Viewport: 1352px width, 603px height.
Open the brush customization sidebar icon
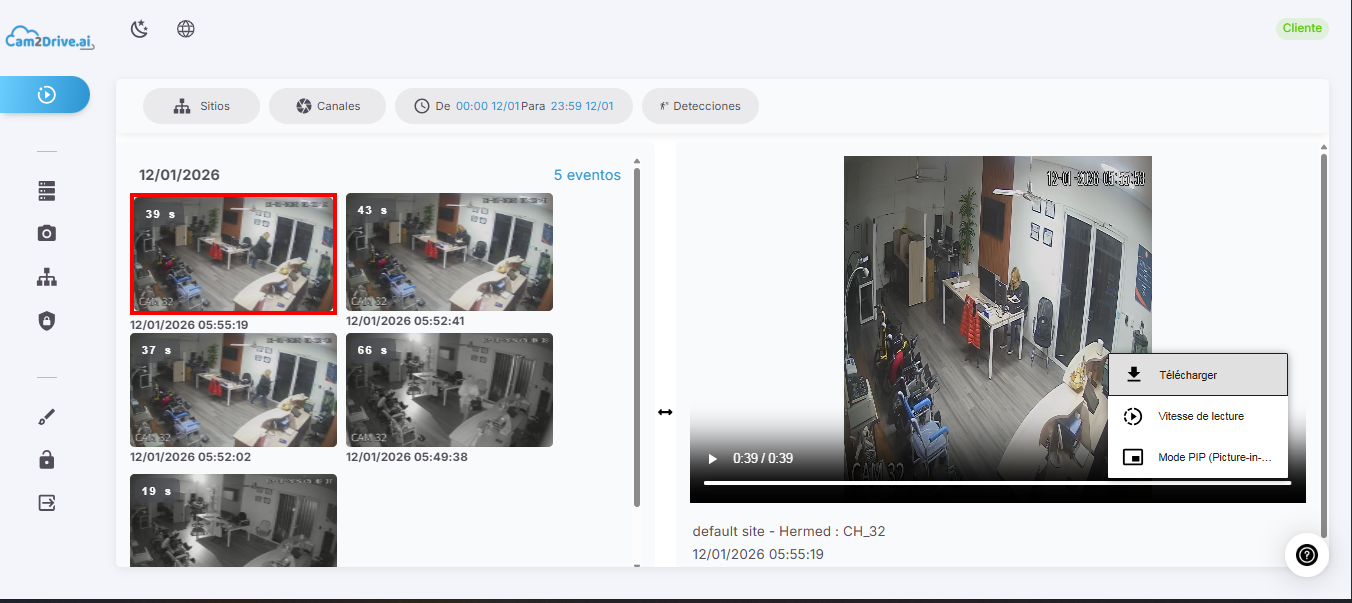click(x=47, y=417)
